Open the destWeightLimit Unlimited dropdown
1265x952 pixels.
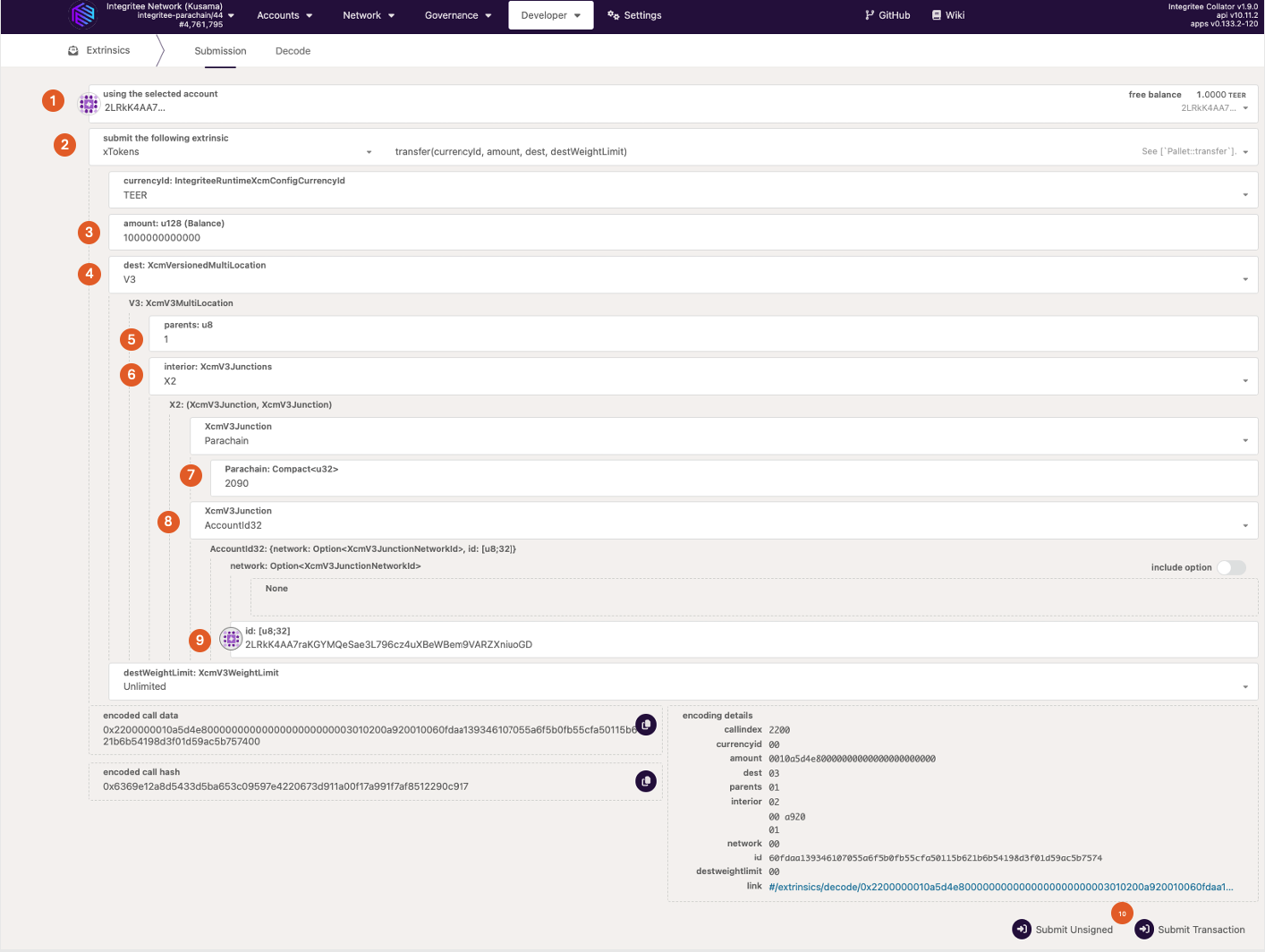(1244, 687)
